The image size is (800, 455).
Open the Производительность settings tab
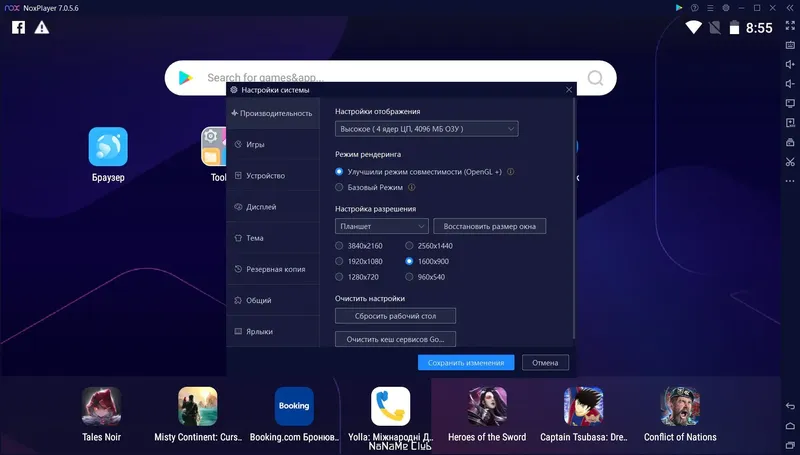(x=273, y=113)
